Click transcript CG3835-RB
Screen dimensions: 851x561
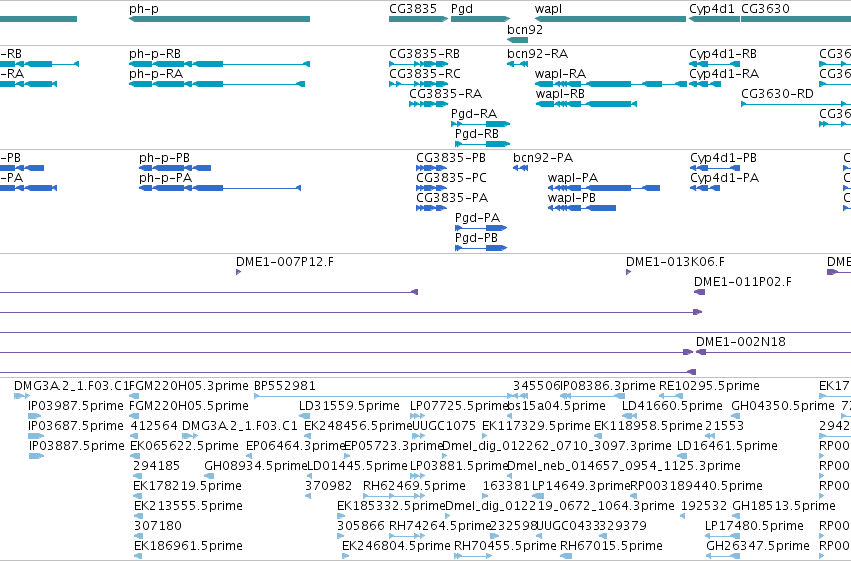point(418,64)
